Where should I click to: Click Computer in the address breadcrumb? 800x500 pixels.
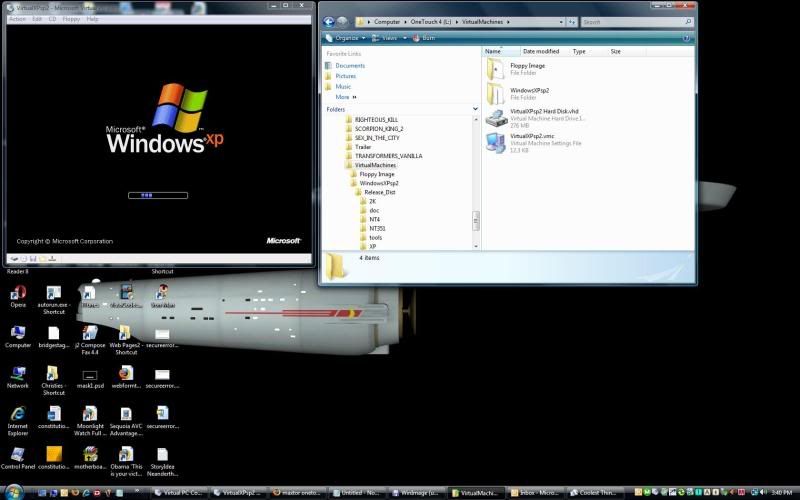coord(387,22)
